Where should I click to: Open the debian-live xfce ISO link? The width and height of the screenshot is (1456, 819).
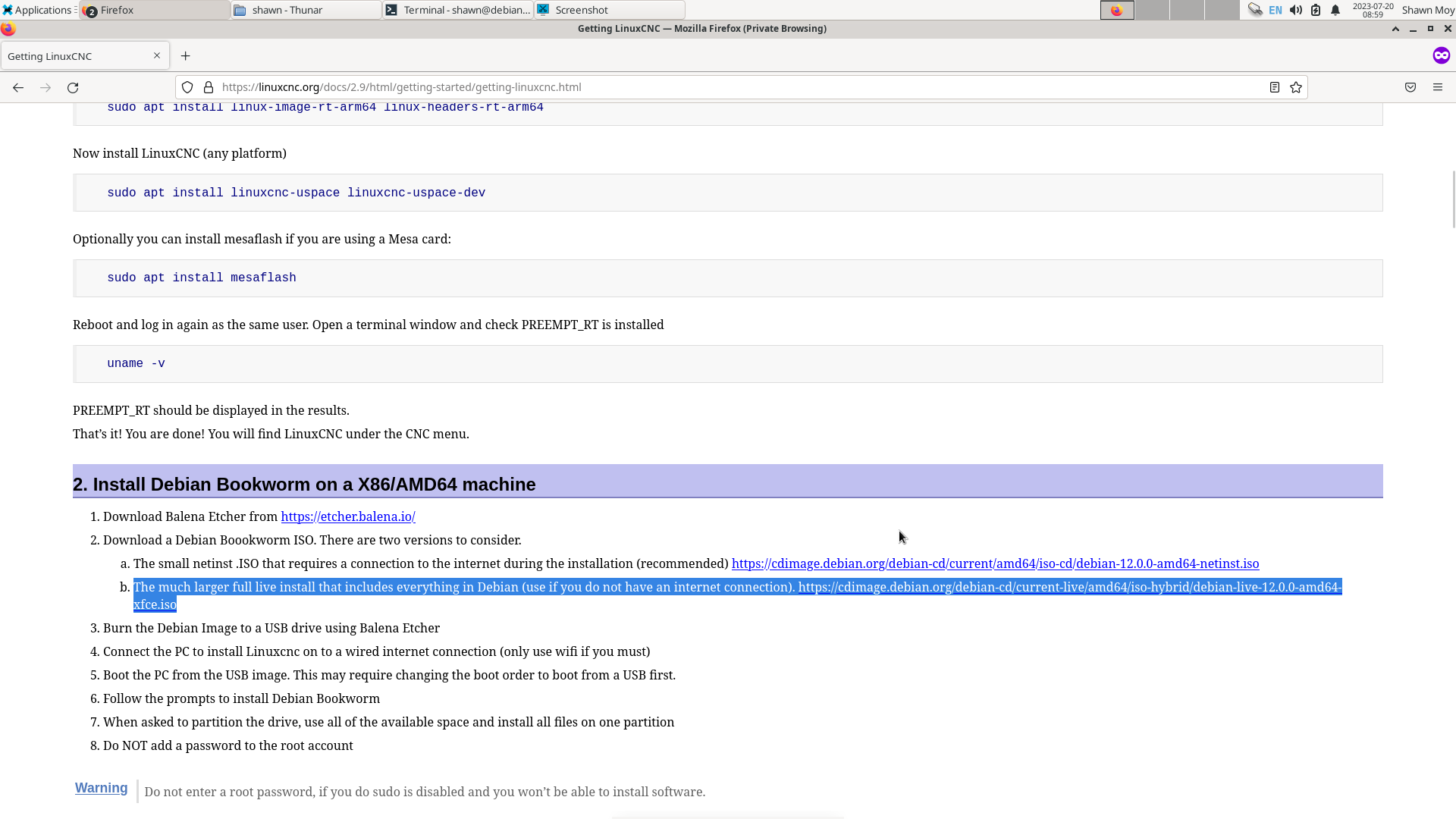click(1070, 587)
